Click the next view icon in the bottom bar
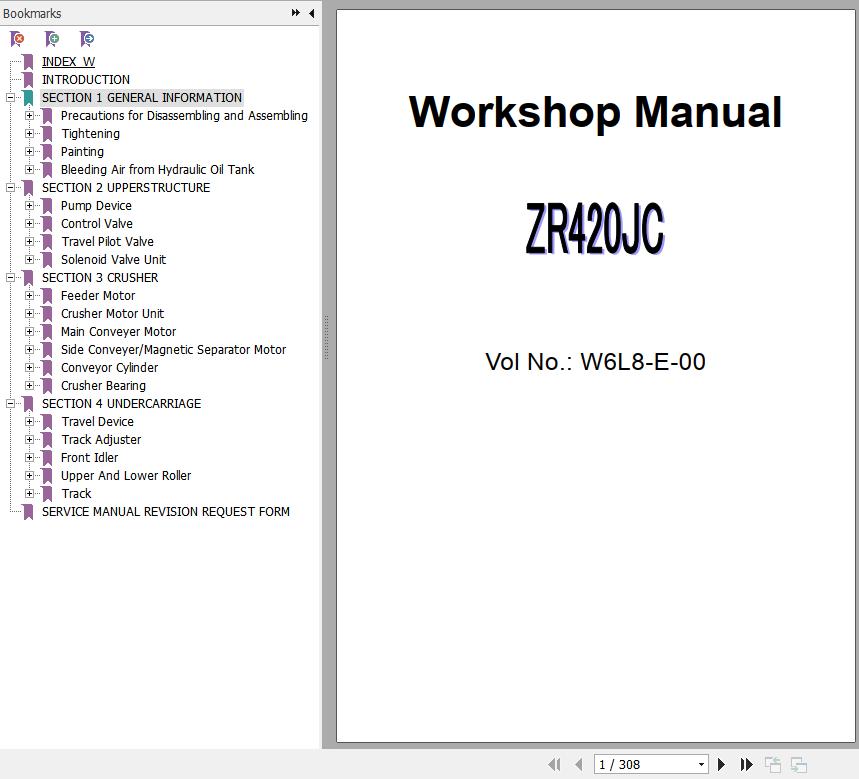Screen dimensions: 859x779 tap(799, 765)
